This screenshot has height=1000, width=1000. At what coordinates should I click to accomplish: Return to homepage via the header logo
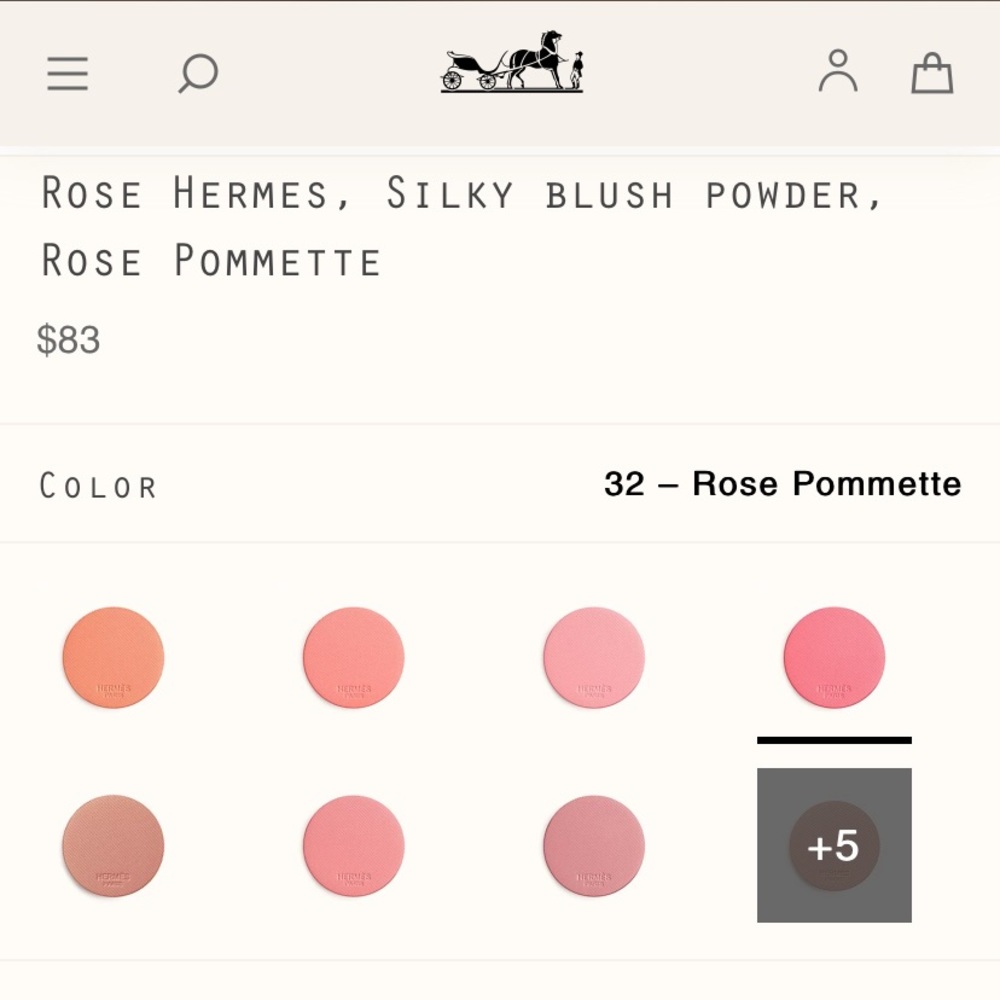(512, 70)
